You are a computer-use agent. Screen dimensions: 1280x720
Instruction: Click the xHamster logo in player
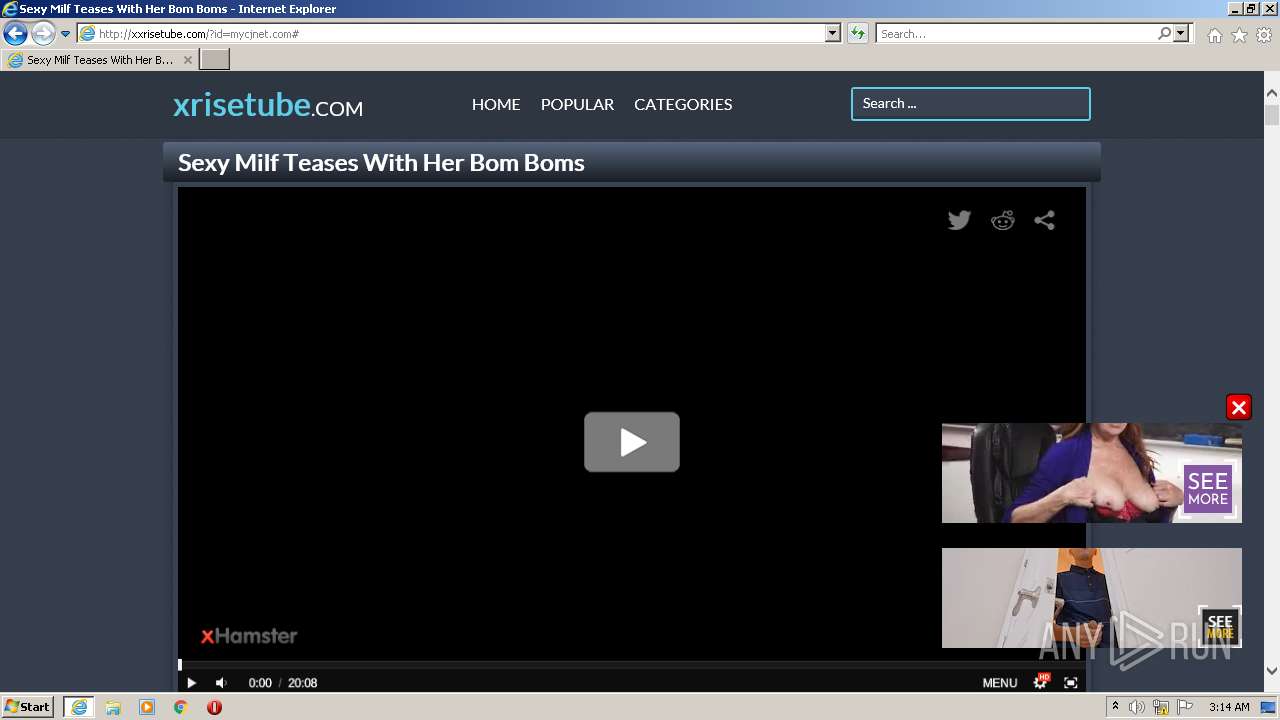(x=249, y=635)
